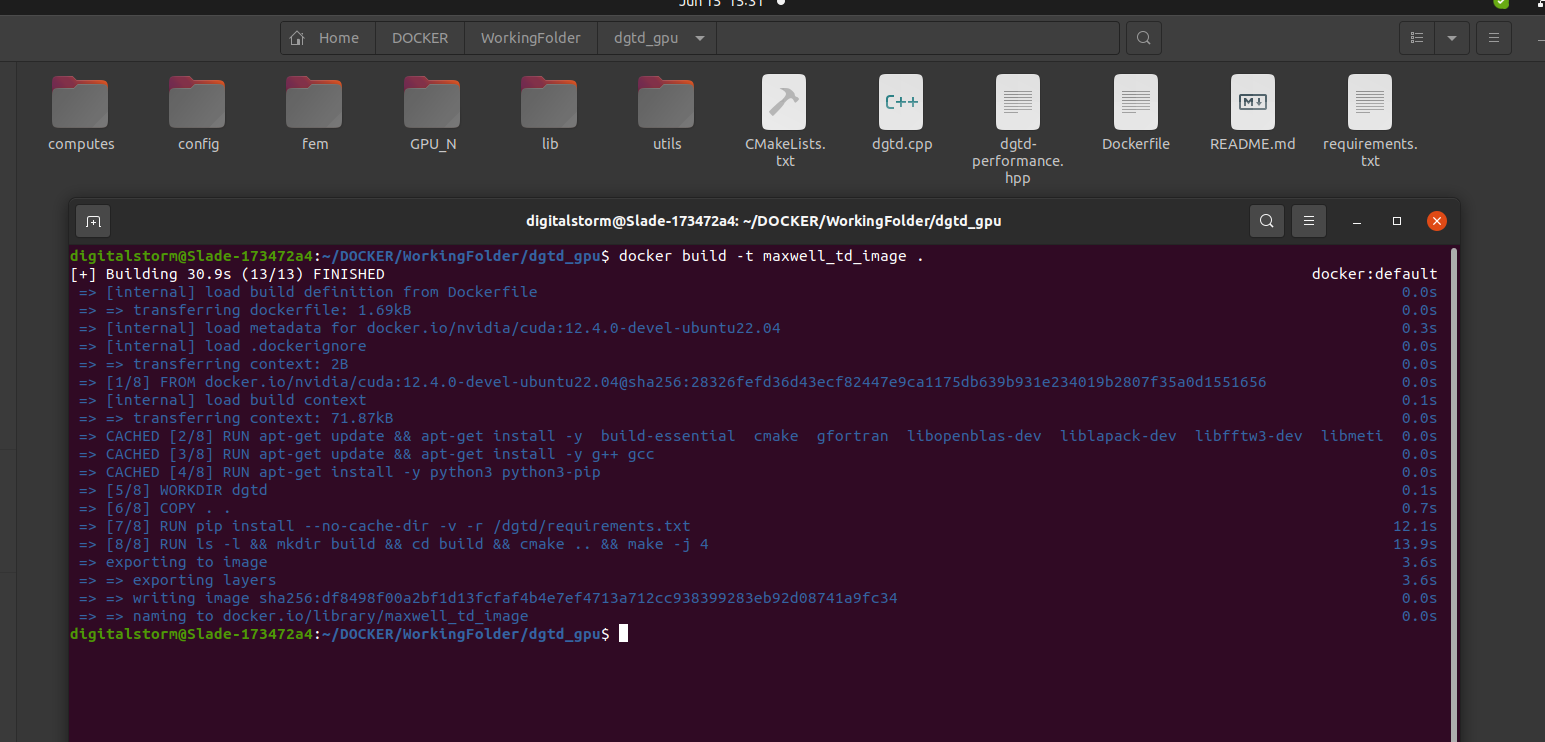
Task: Click the '[internal] load .dockerignore' line
Action: tap(223, 346)
